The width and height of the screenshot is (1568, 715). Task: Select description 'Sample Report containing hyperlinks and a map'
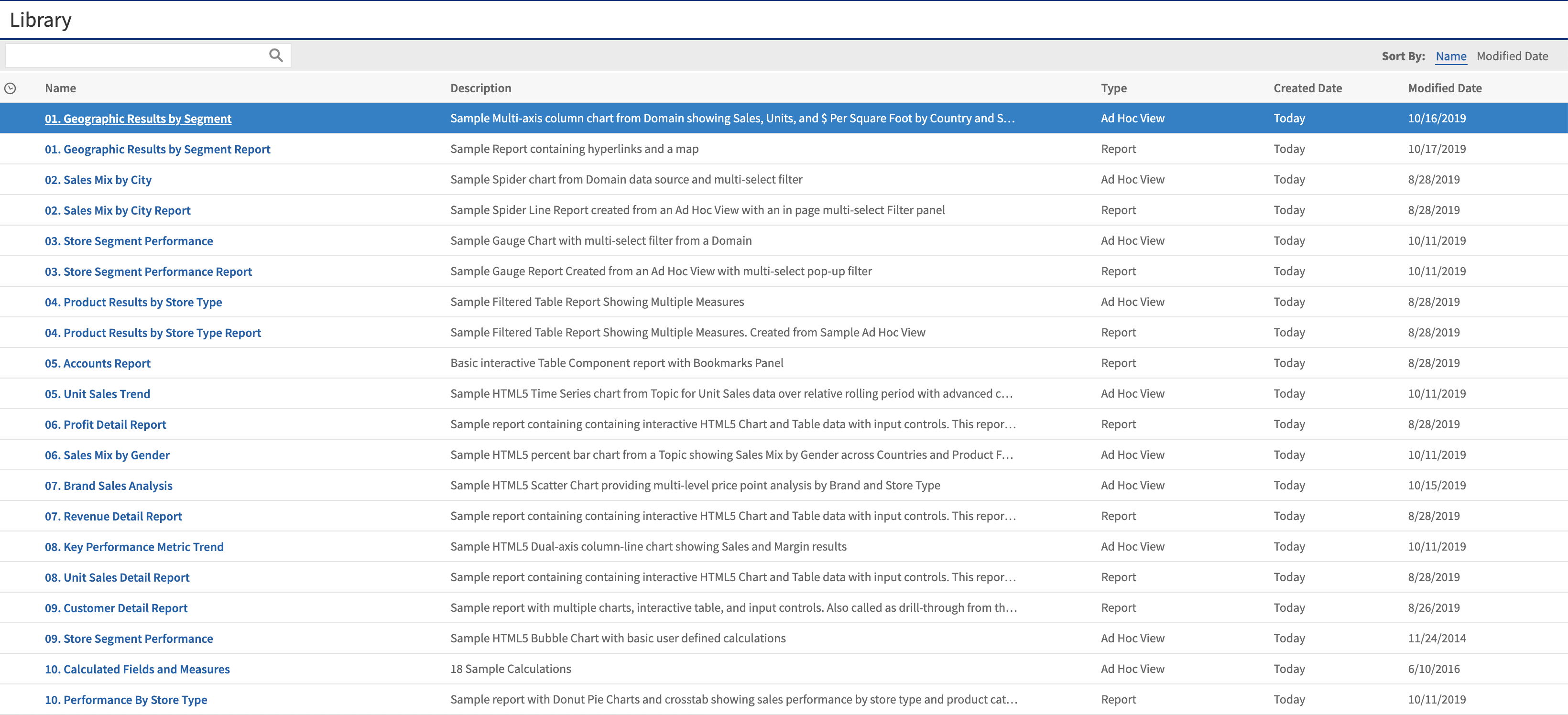pyautogui.click(x=574, y=149)
